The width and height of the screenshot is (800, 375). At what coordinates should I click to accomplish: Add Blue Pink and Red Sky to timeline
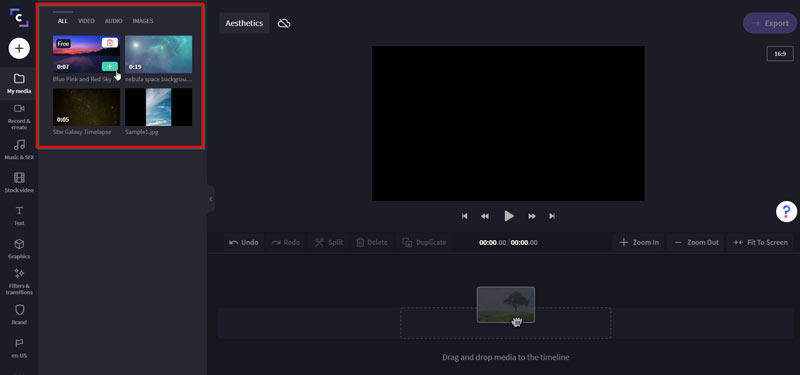coord(110,66)
